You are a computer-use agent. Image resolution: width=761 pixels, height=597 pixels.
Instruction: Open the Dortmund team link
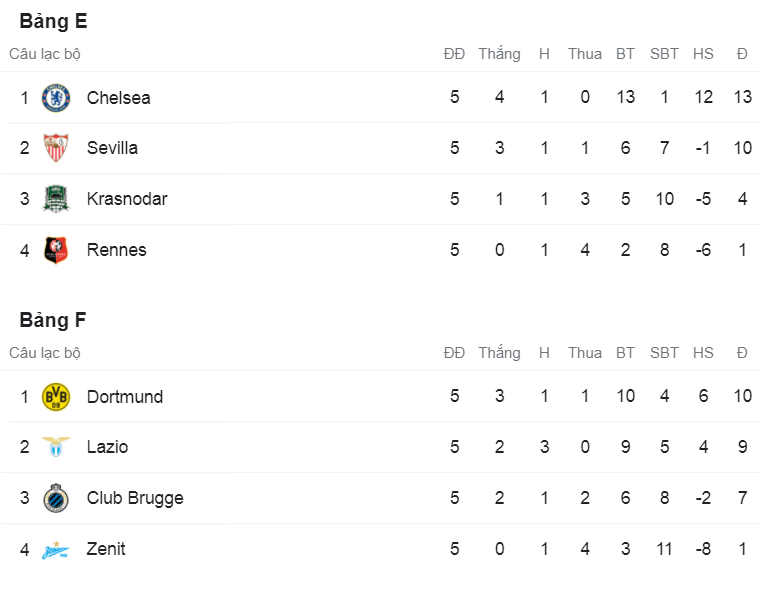click(124, 397)
